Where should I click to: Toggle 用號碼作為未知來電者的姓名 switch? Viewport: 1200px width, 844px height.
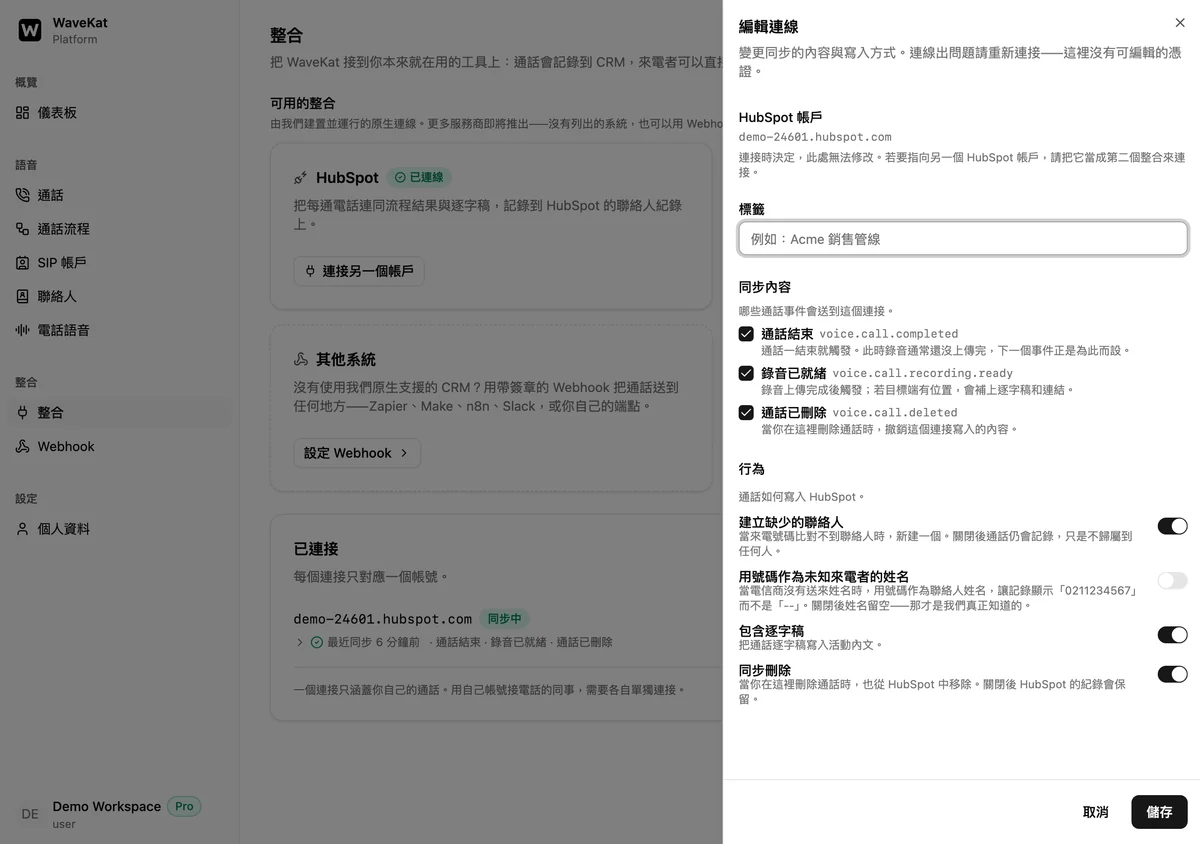tap(1173, 581)
